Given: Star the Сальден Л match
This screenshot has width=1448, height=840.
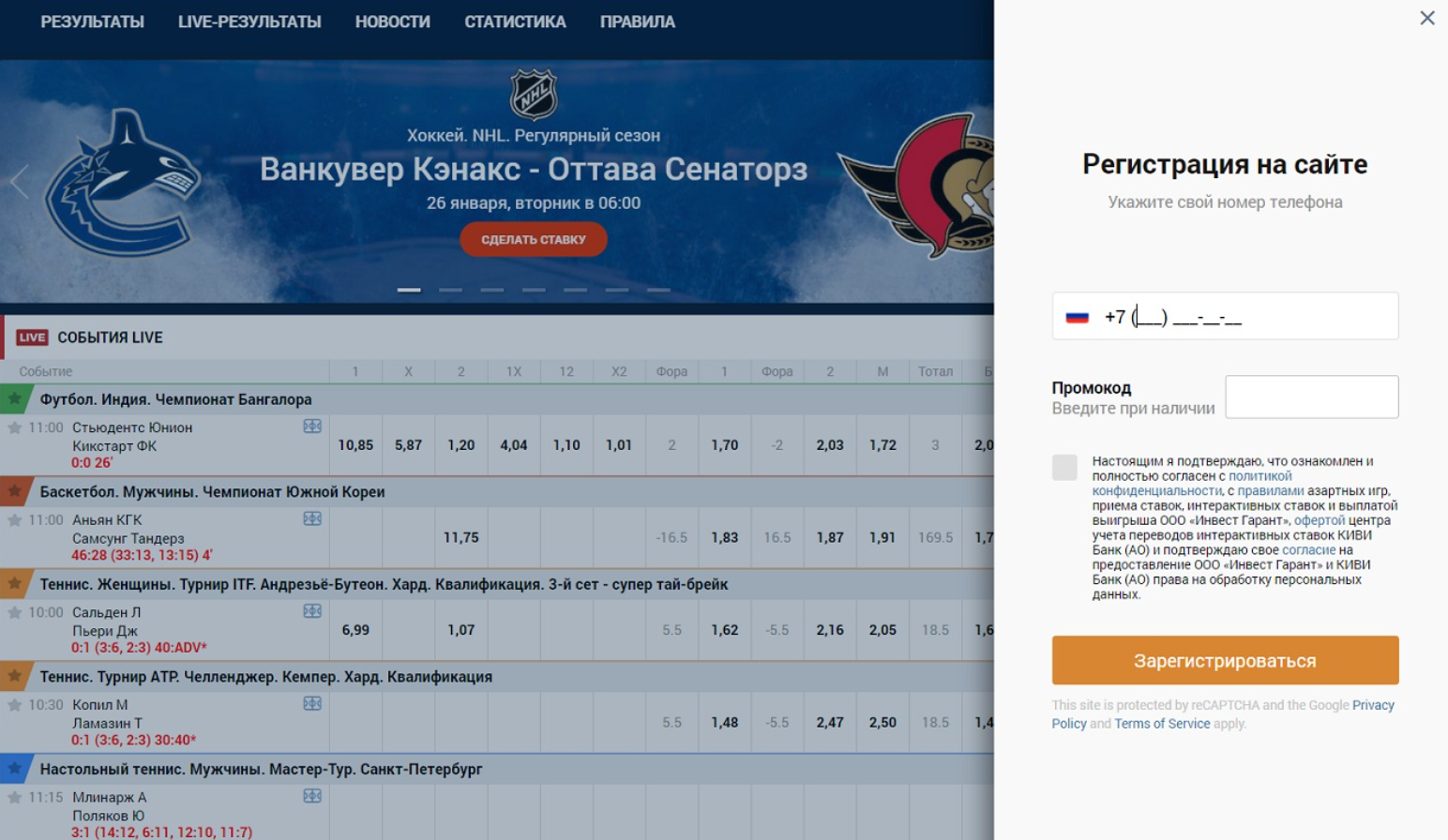Looking at the screenshot, I should (x=15, y=612).
